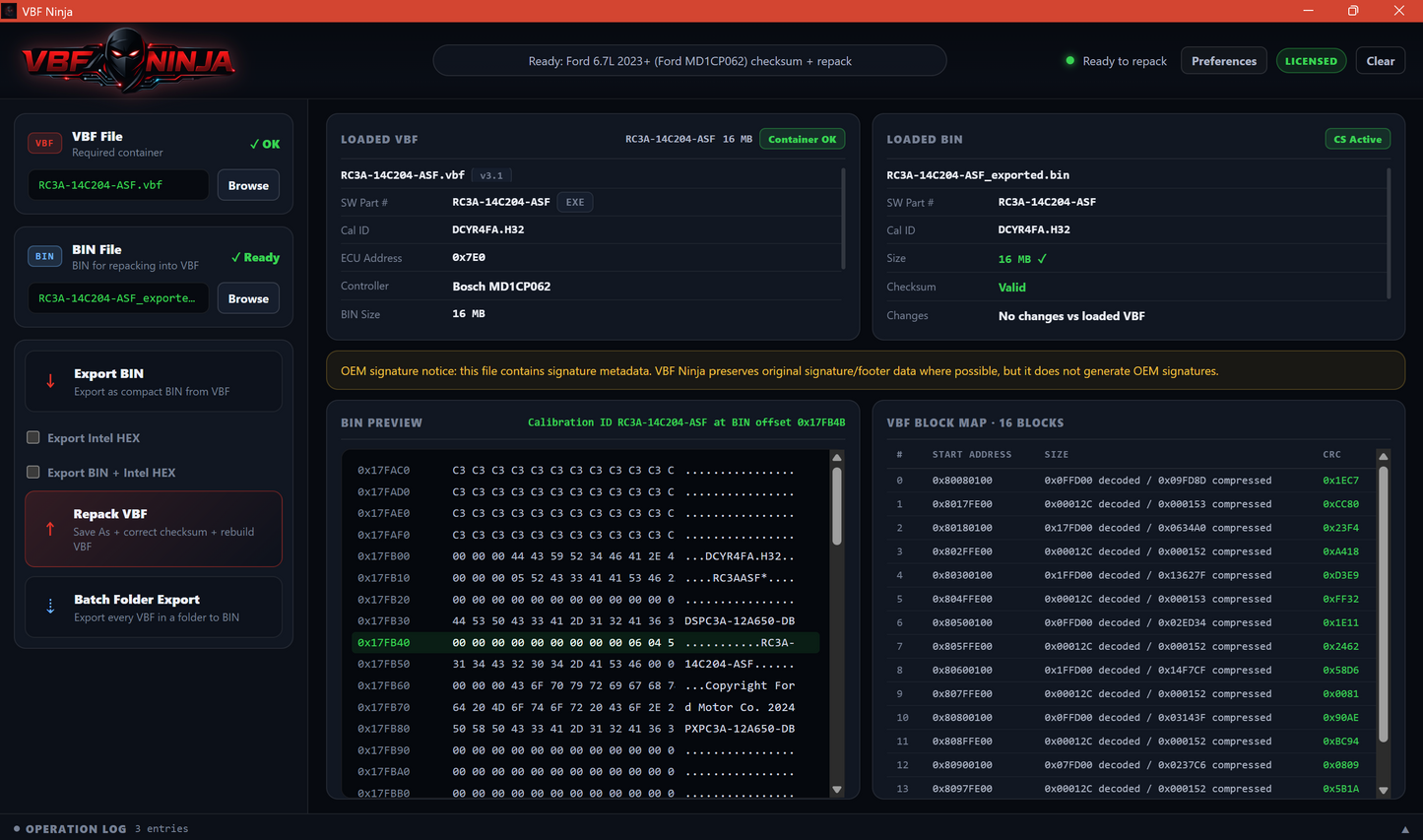Click the Calibration ID offset text
This screenshot has width=1423, height=840.
(686, 422)
